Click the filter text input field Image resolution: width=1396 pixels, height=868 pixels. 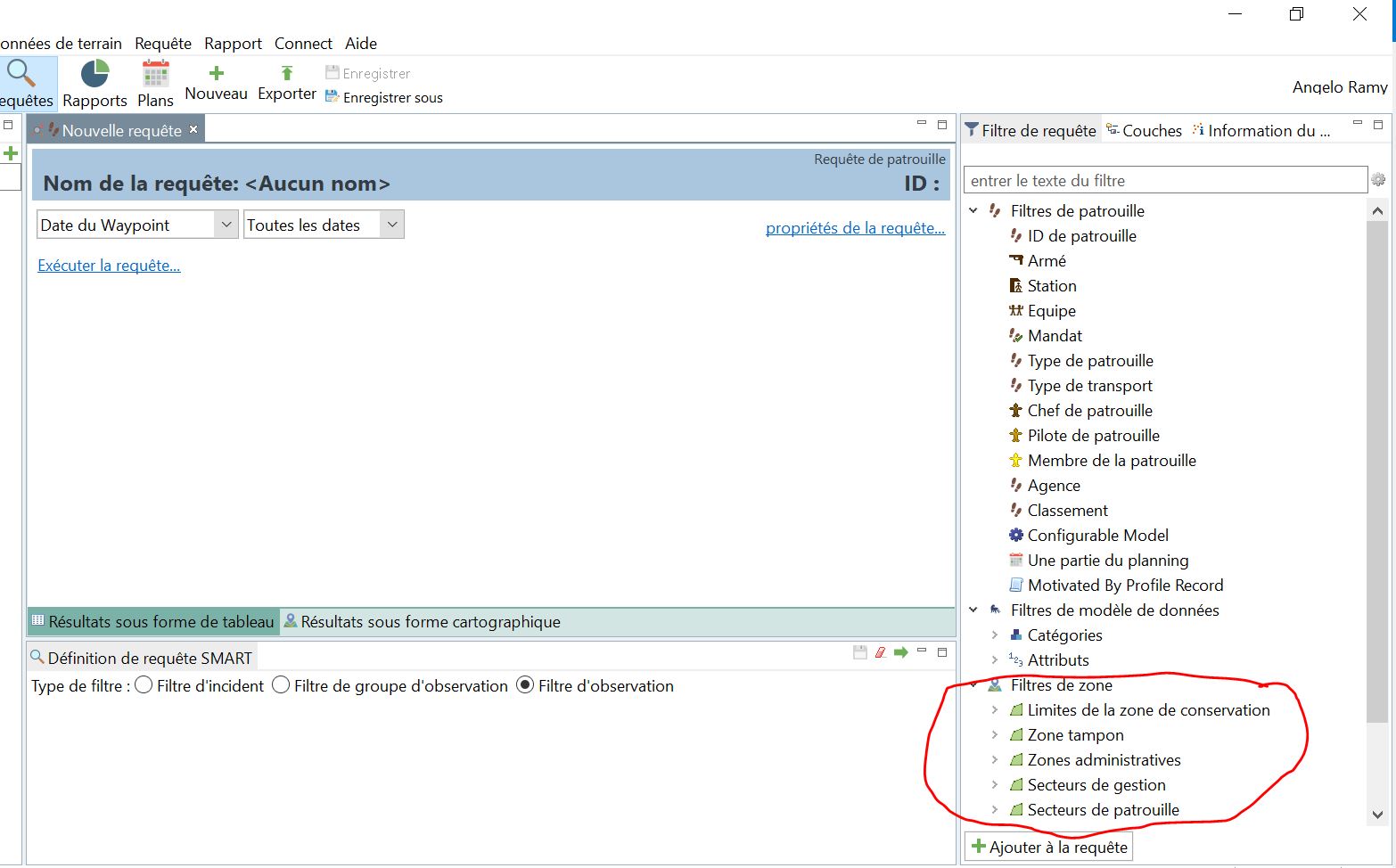[1164, 181]
